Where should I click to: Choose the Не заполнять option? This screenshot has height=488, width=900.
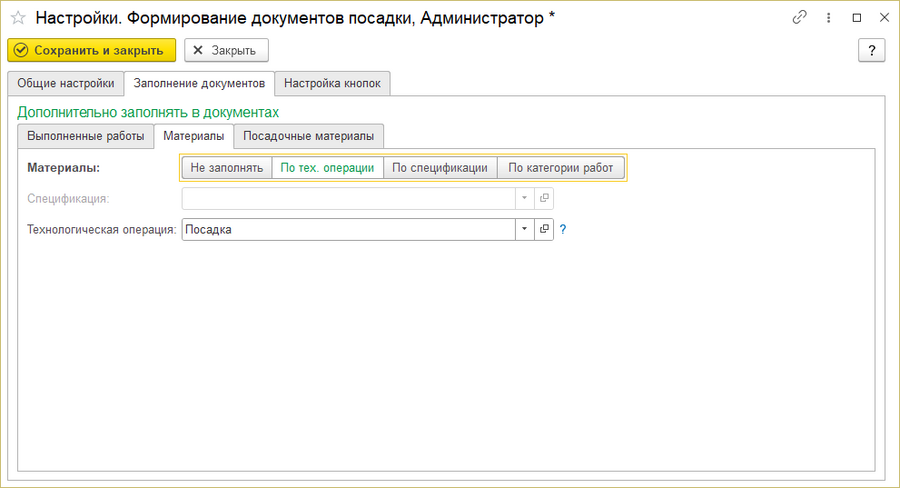click(x=227, y=168)
